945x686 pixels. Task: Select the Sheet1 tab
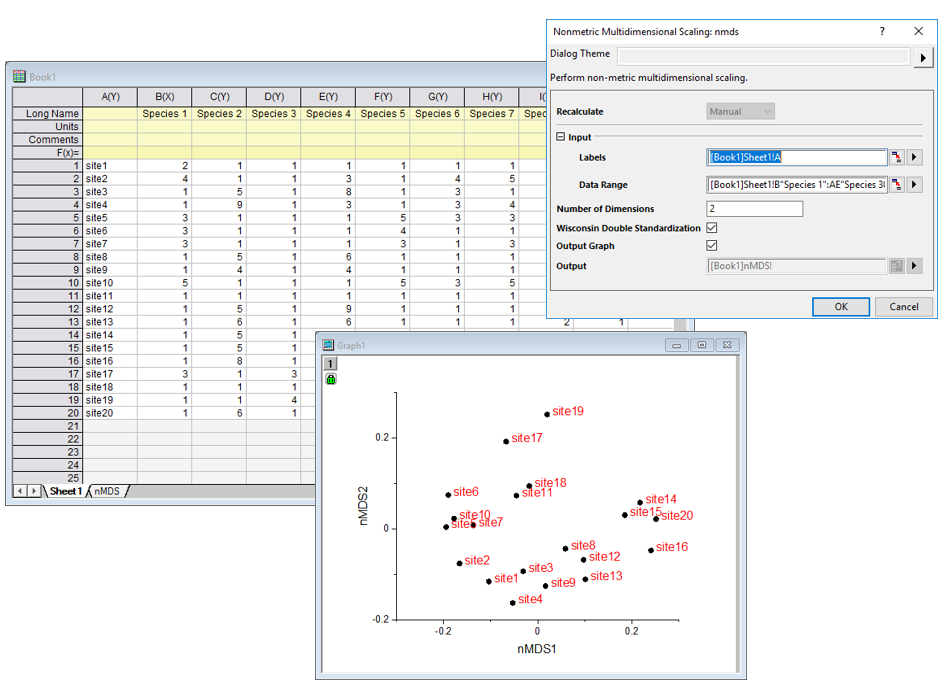66,491
